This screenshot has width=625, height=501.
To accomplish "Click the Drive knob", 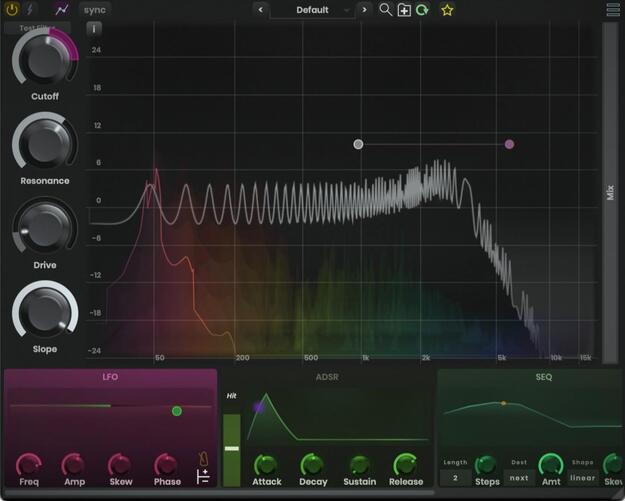I will point(45,228).
